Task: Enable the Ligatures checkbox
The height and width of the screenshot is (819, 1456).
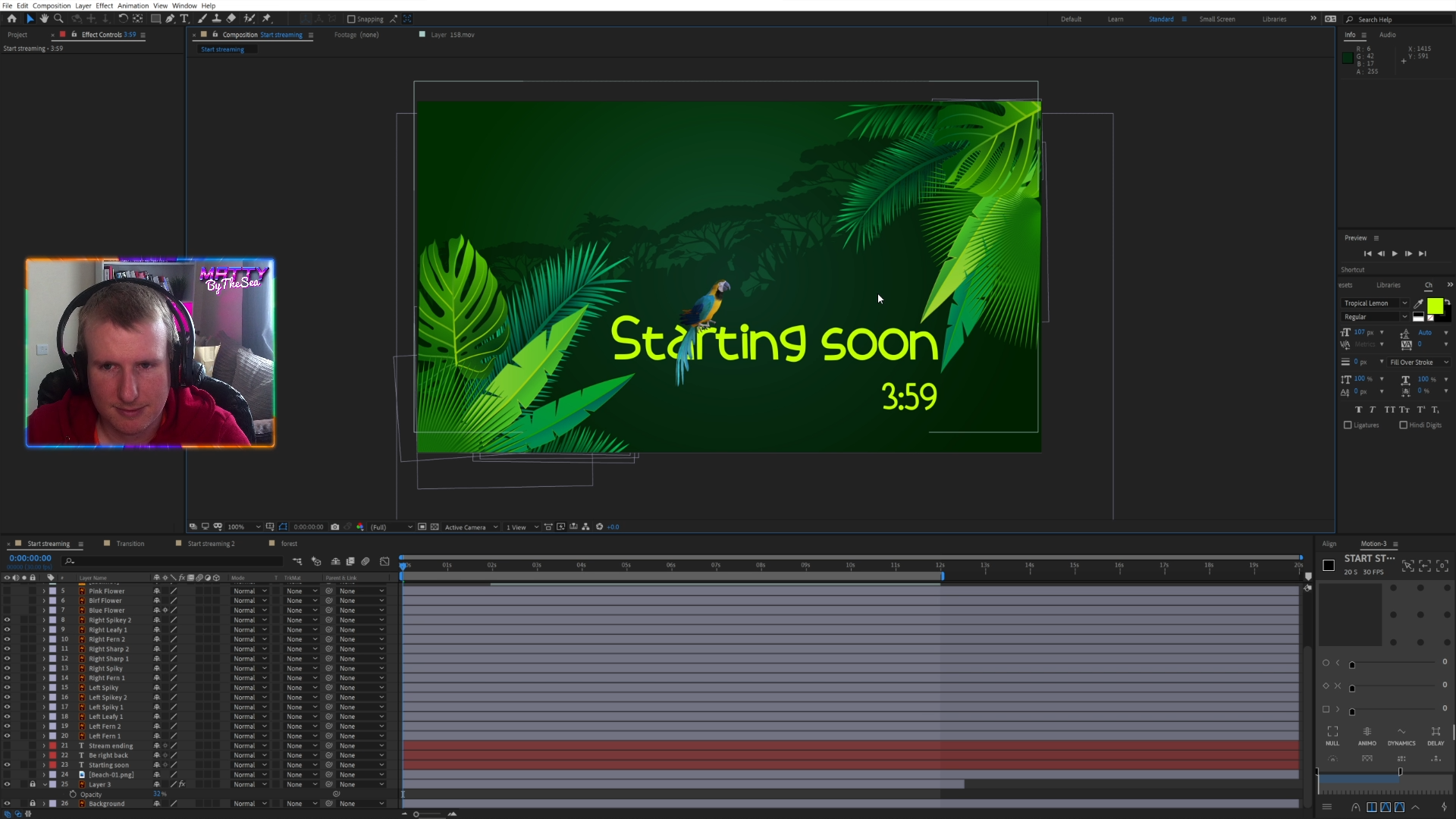Action: tap(1348, 425)
